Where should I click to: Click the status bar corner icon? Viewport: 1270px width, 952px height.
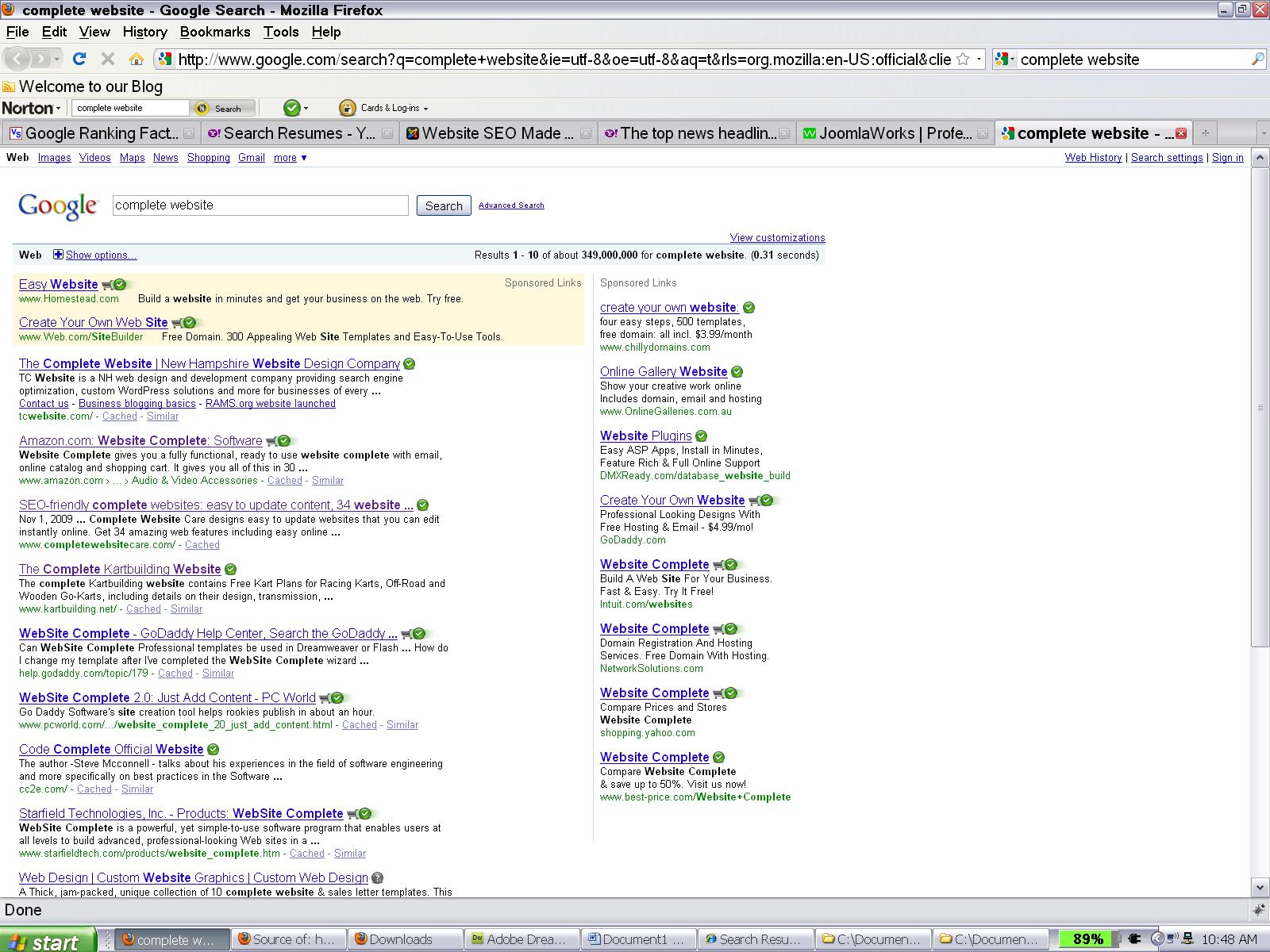point(1259,910)
